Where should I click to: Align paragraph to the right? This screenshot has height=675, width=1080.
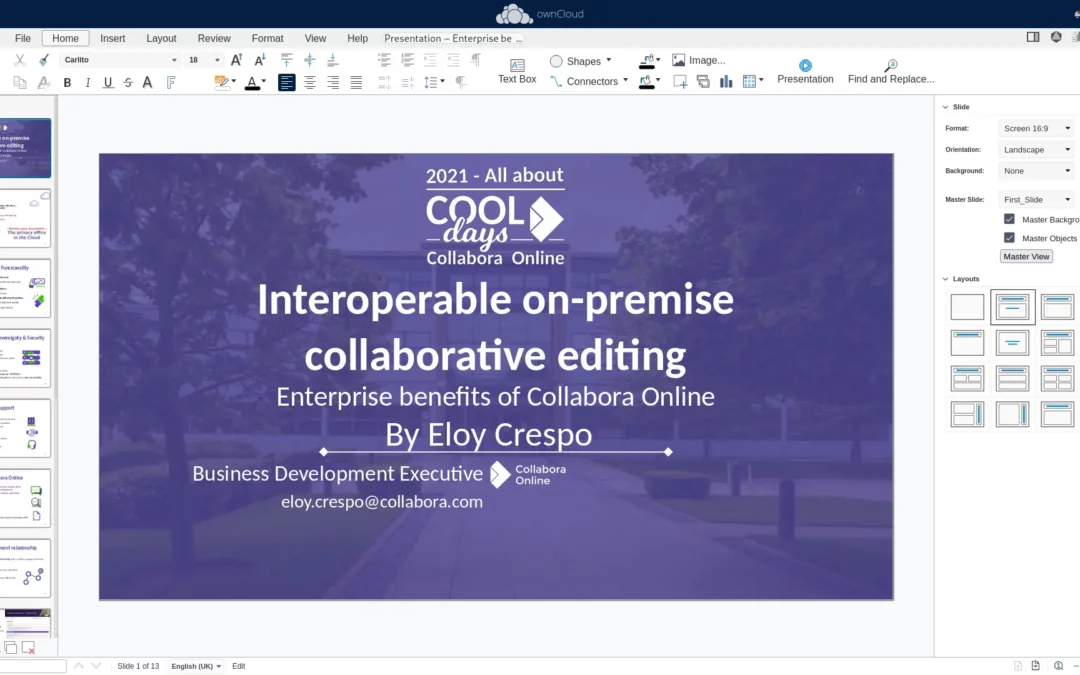point(333,83)
